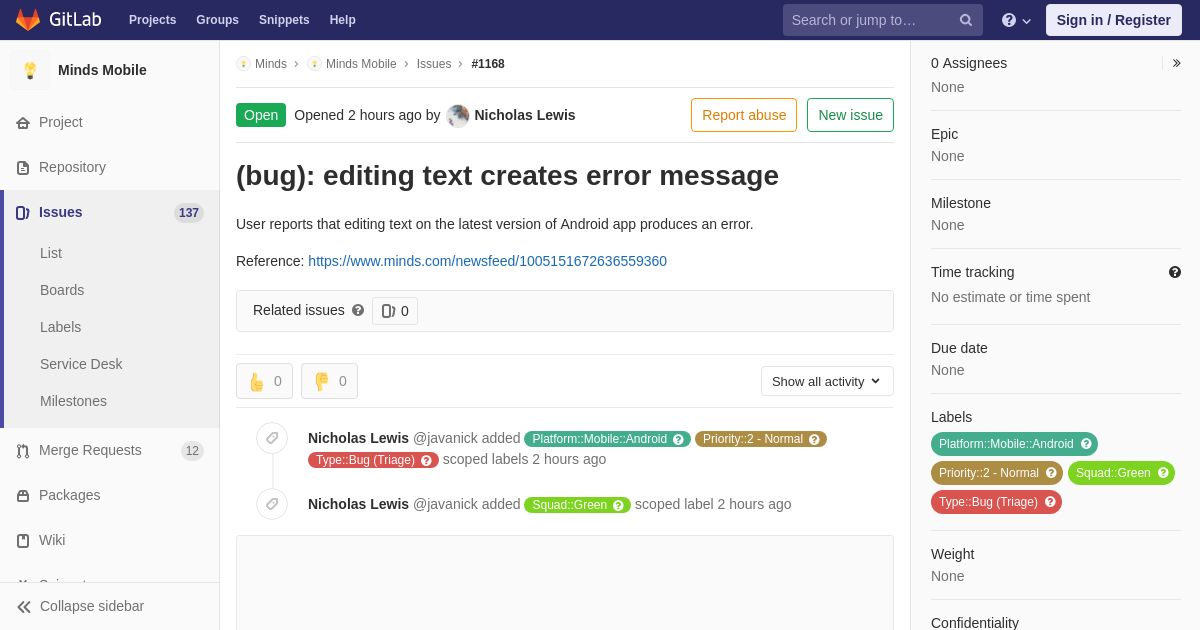Click the Merge Requests count badge 12

click(192, 451)
